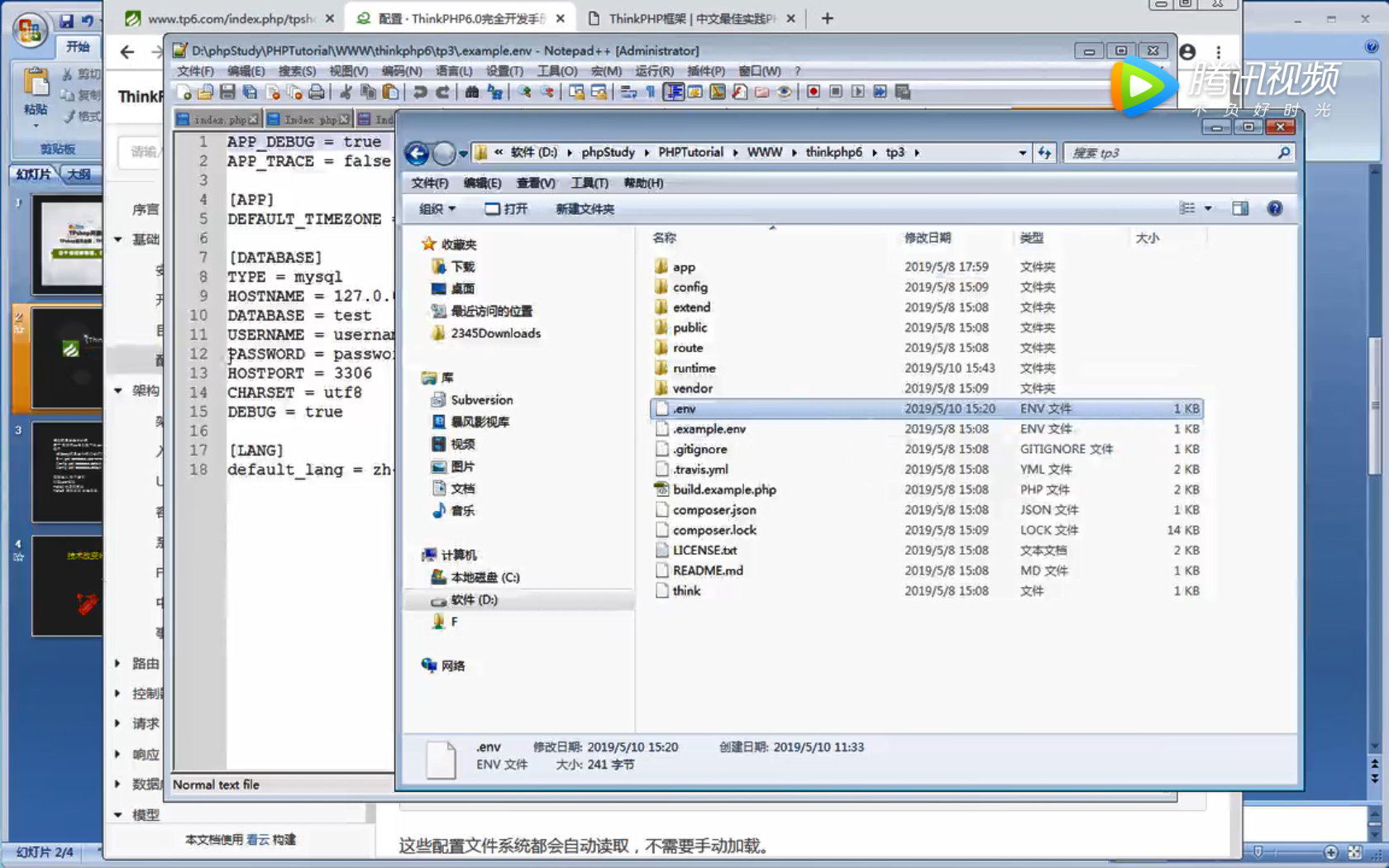The image size is (1389, 868).
Task: Click the Zoom Out icon in Notepad++
Action: (547, 92)
